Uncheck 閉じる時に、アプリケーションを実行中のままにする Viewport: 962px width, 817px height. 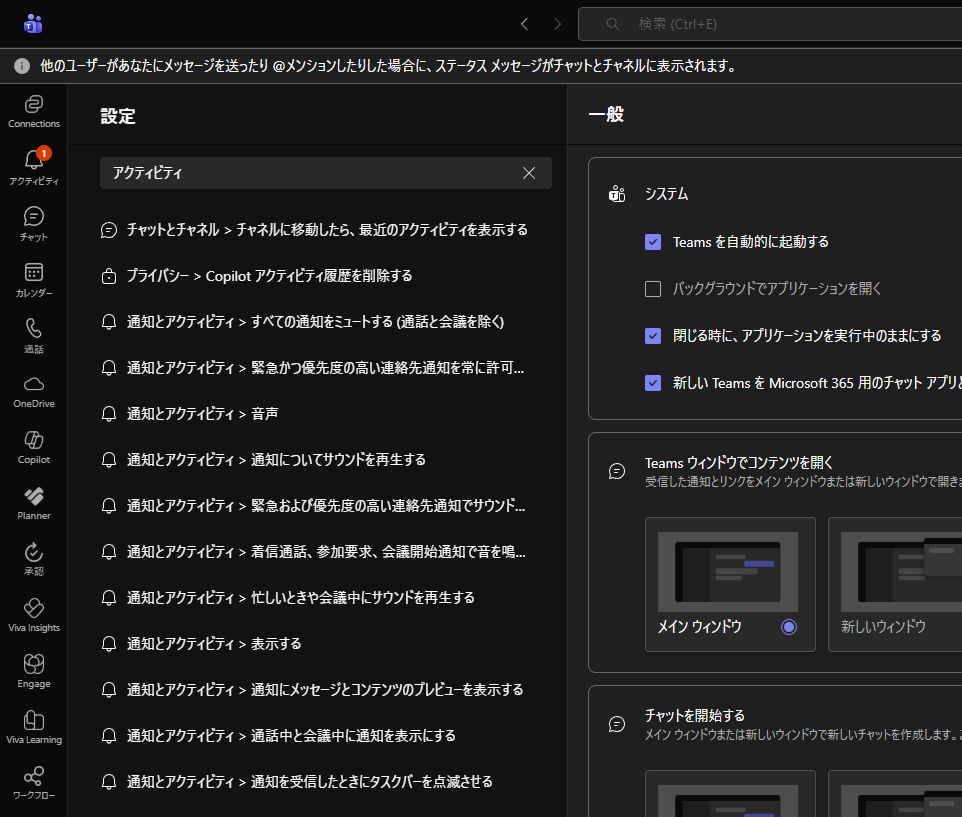tap(653, 336)
